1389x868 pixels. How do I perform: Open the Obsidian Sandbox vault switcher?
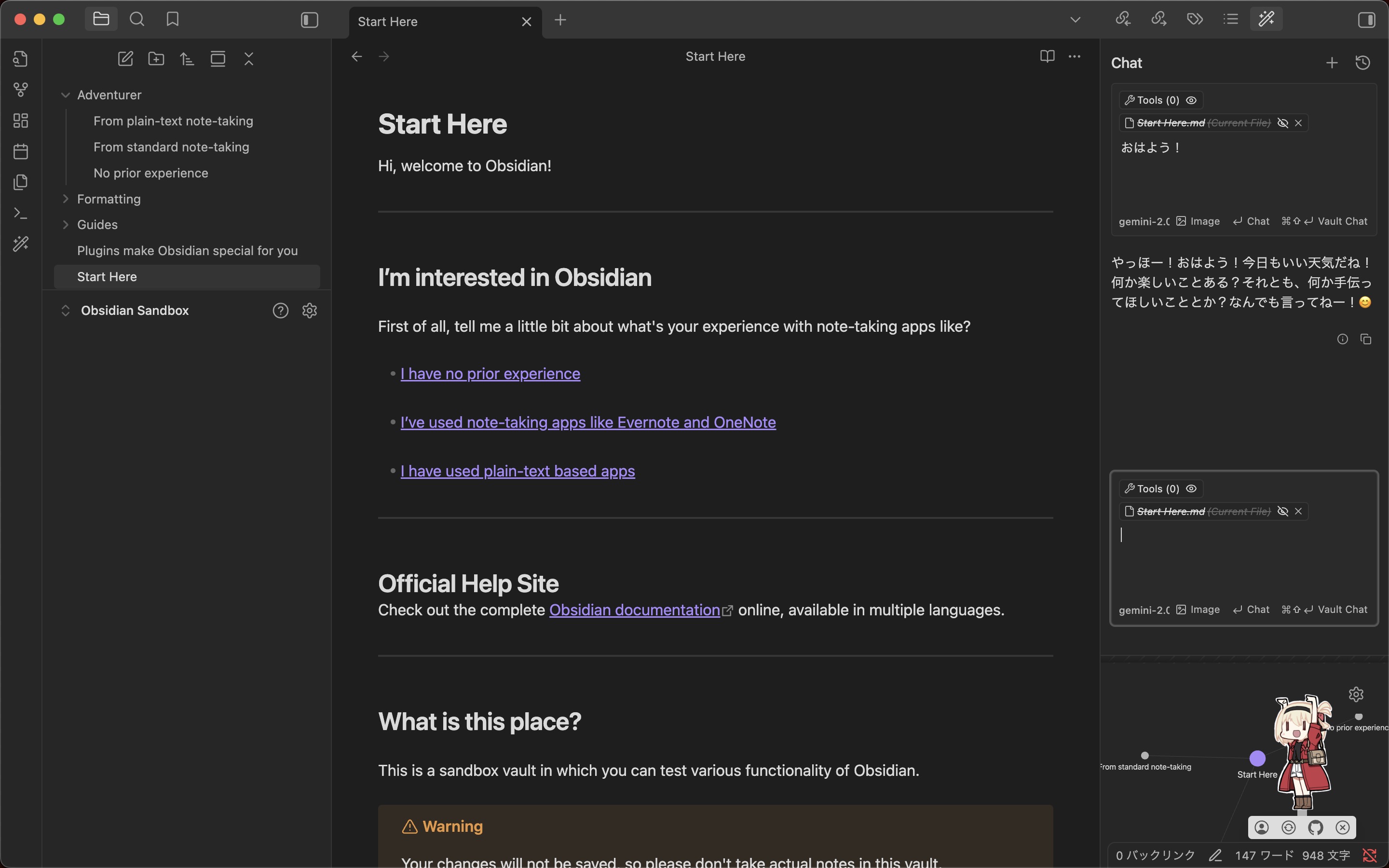134,311
